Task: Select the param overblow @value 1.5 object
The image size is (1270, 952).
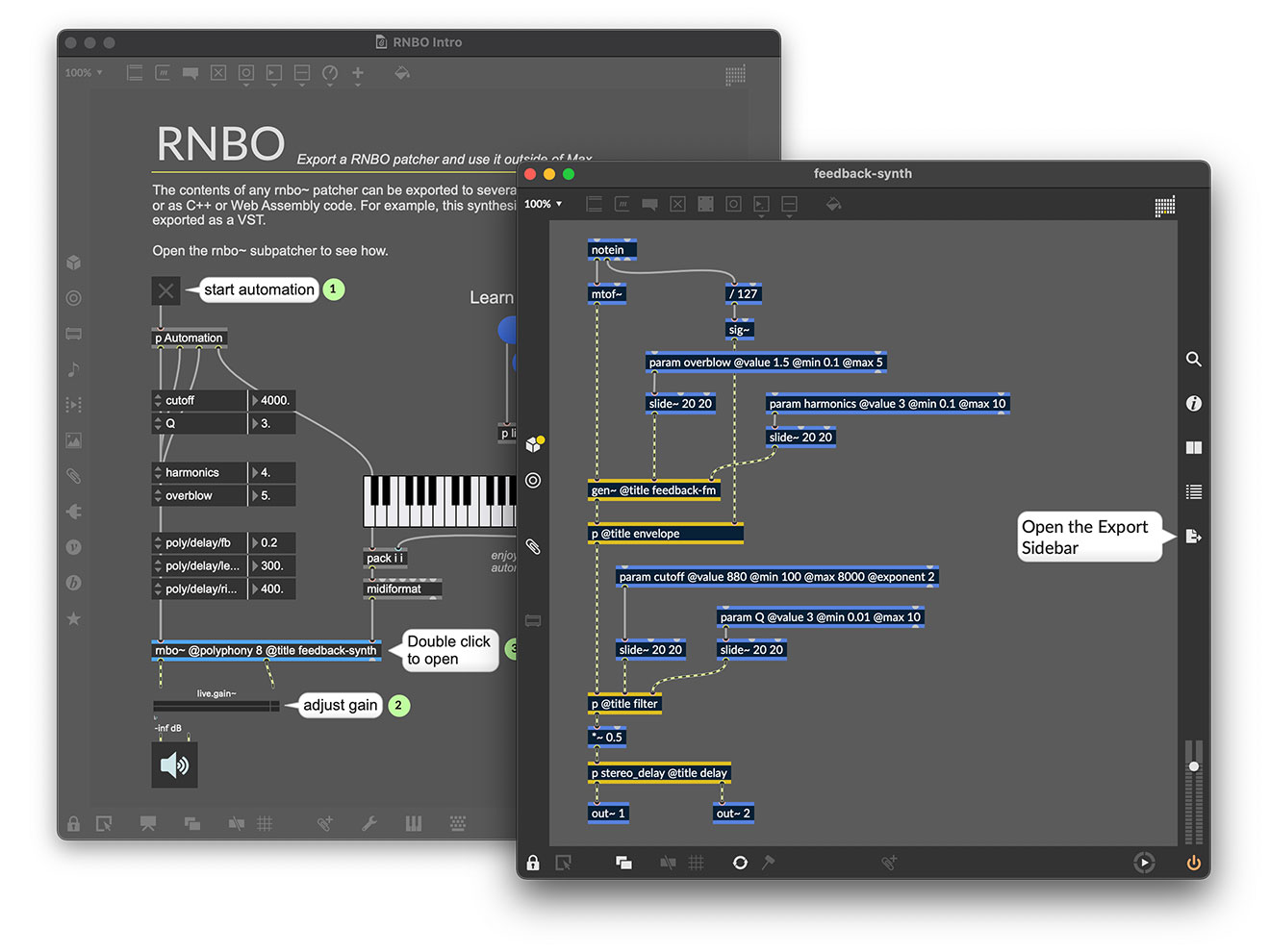Action: tap(766, 362)
